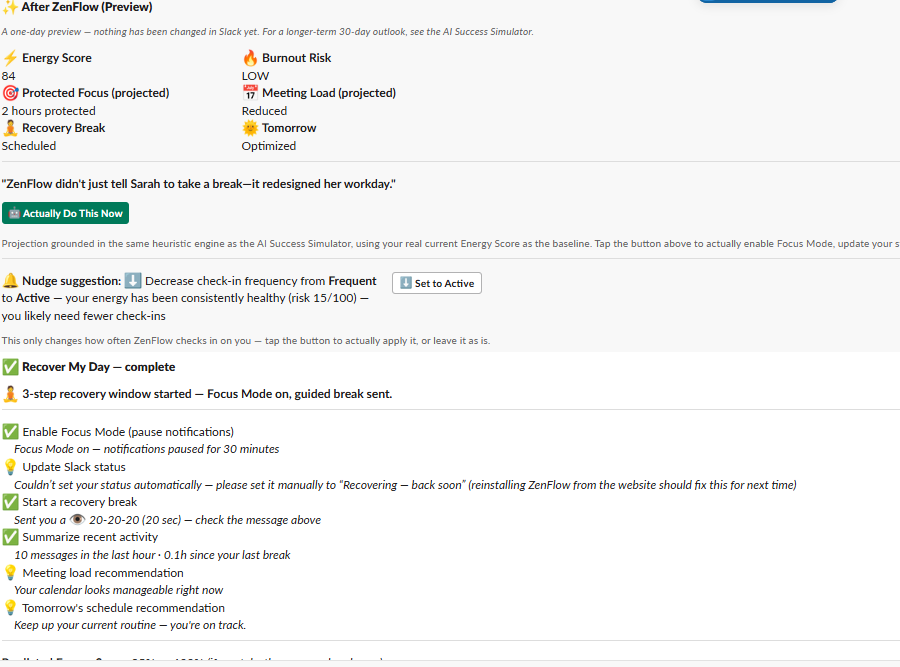Click the fire Burnout Risk icon
Screen dimensions: 900x667
point(250,58)
